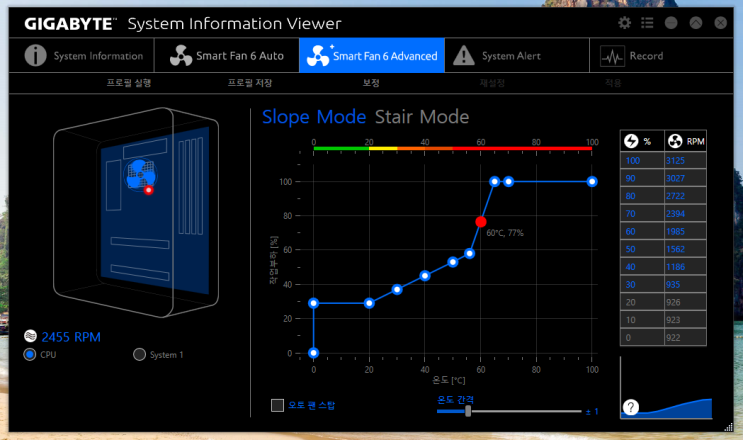The height and width of the screenshot is (440, 743).
Task: Click the 2455 RPM readout
Action: click(71, 337)
